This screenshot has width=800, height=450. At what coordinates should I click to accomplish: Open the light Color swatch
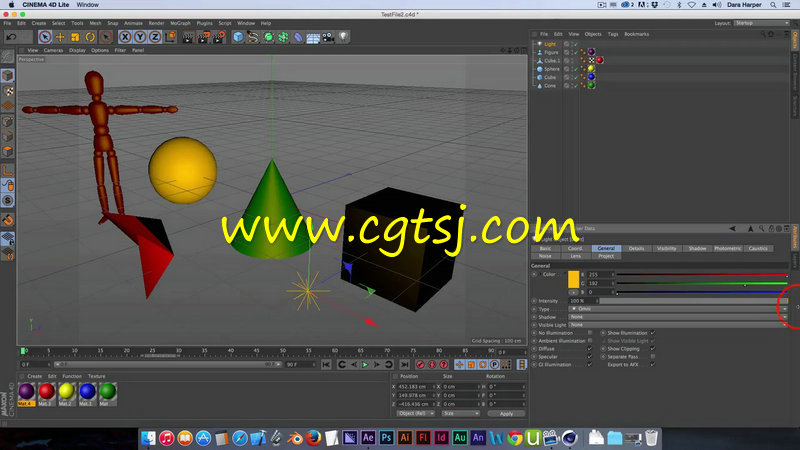pos(573,280)
